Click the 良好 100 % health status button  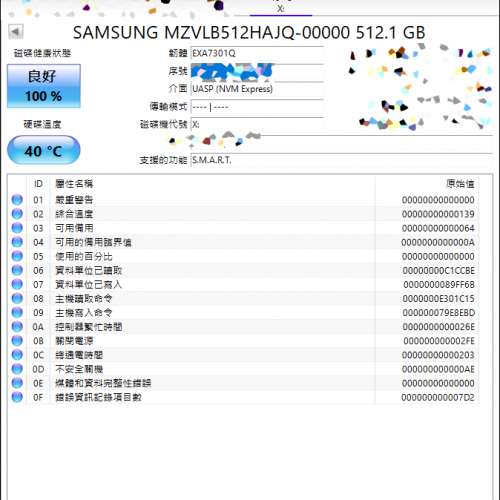44,86
